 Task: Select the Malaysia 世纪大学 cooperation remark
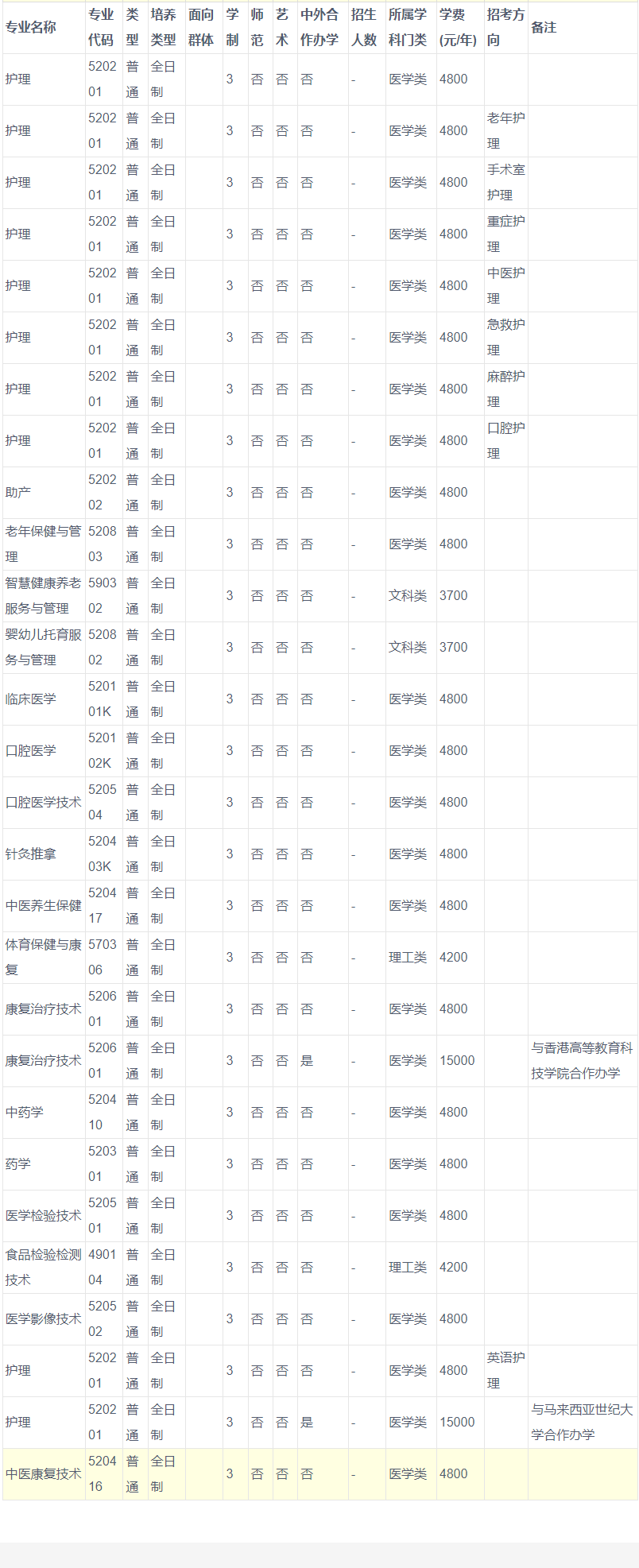582,1423
